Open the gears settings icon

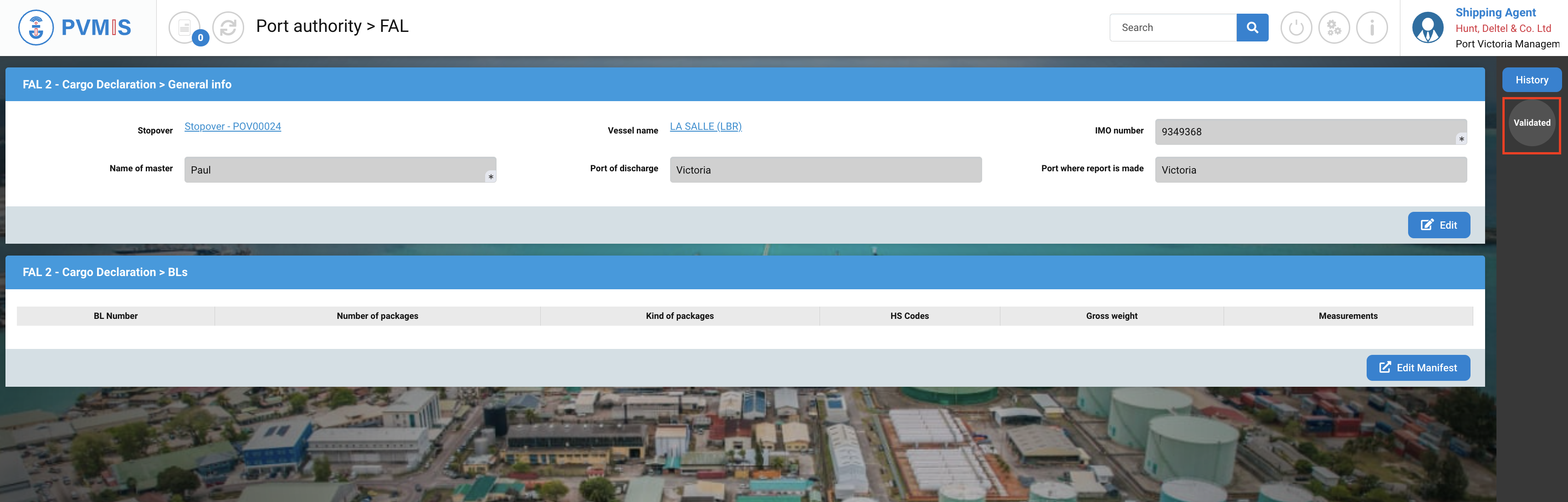point(1334,27)
